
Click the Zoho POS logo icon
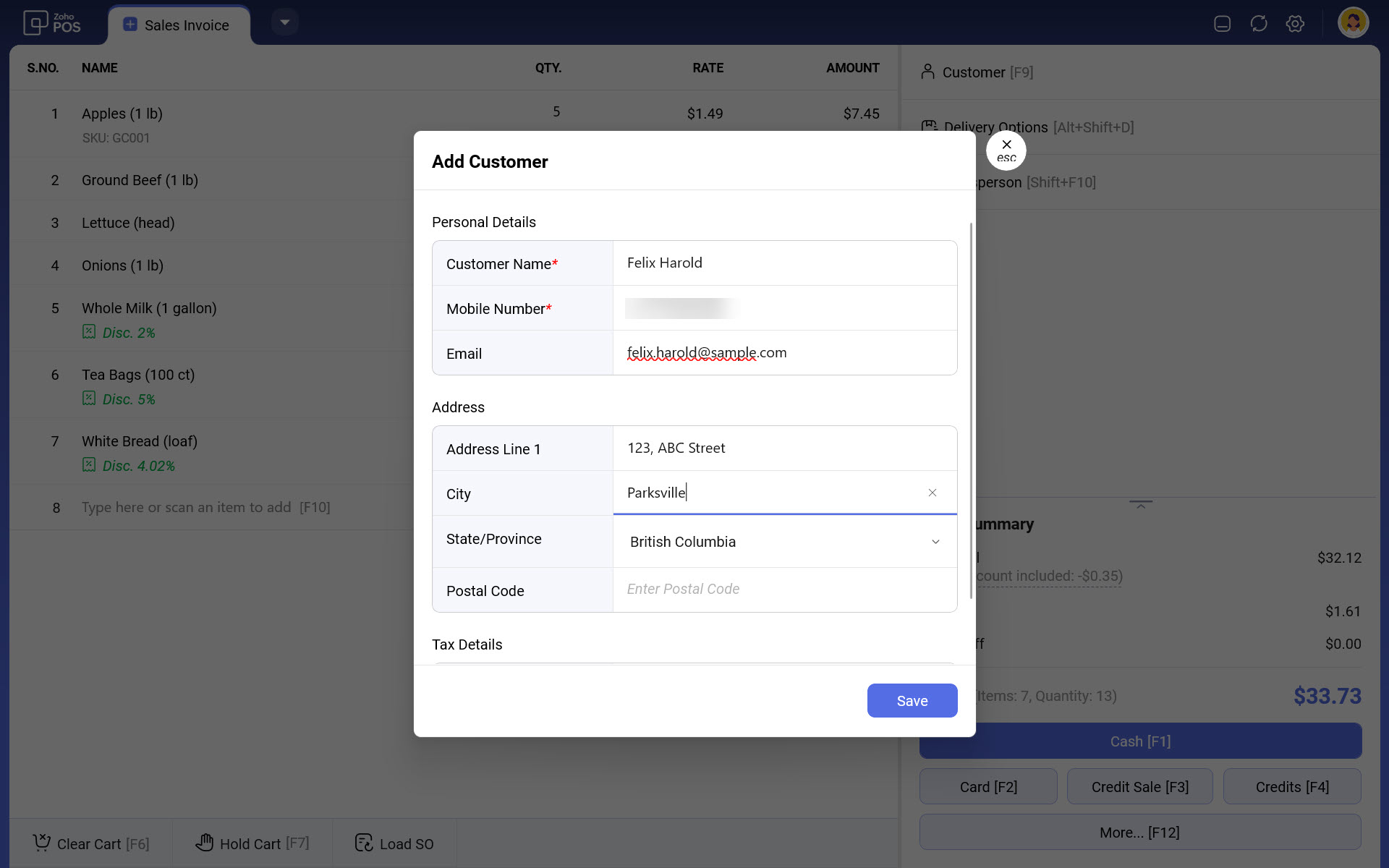pos(36,23)
